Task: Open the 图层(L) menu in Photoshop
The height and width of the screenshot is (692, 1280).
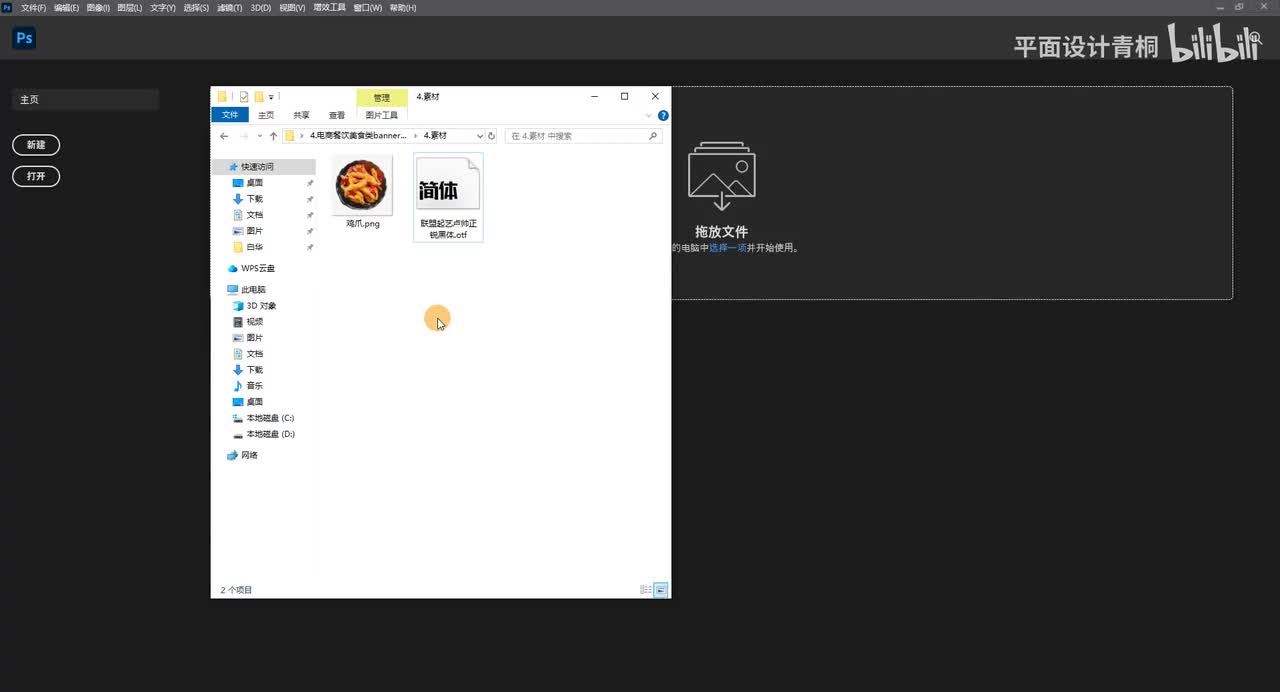Action: point(130,7)
